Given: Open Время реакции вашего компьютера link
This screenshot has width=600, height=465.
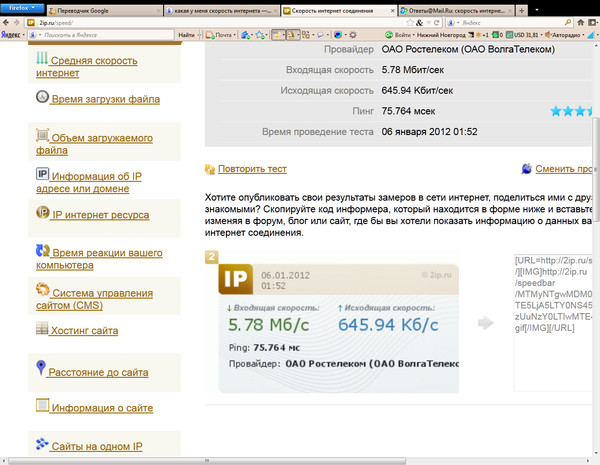Looking at the screenshot, I should pos(99,259).
